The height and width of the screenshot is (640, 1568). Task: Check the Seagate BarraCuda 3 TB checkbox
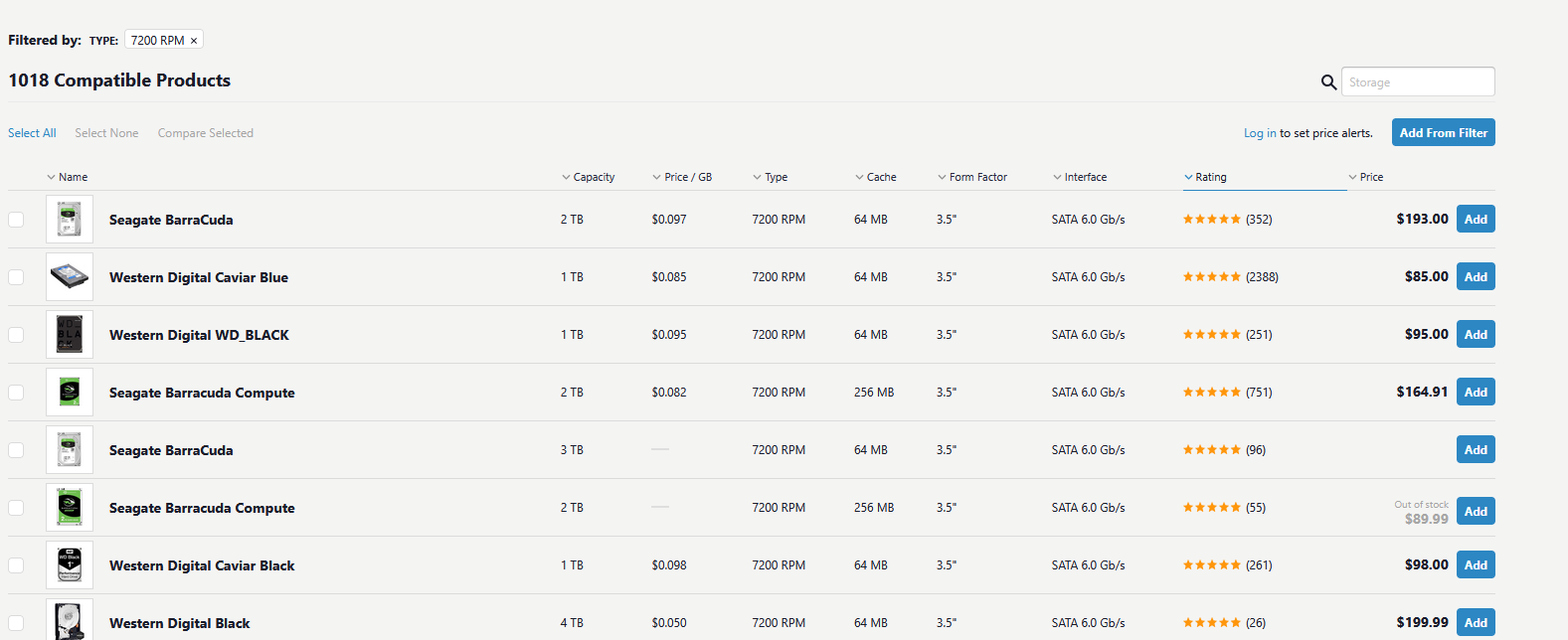click(16, 450)
